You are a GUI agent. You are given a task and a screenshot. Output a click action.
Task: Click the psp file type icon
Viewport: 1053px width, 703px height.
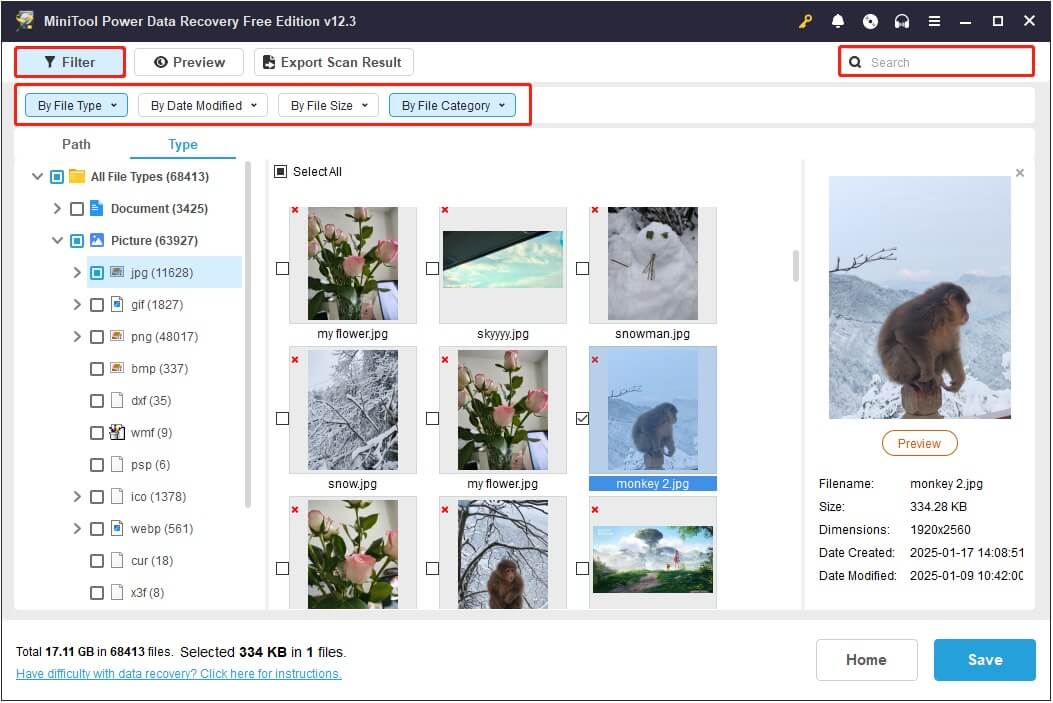[x=117, y=464]
